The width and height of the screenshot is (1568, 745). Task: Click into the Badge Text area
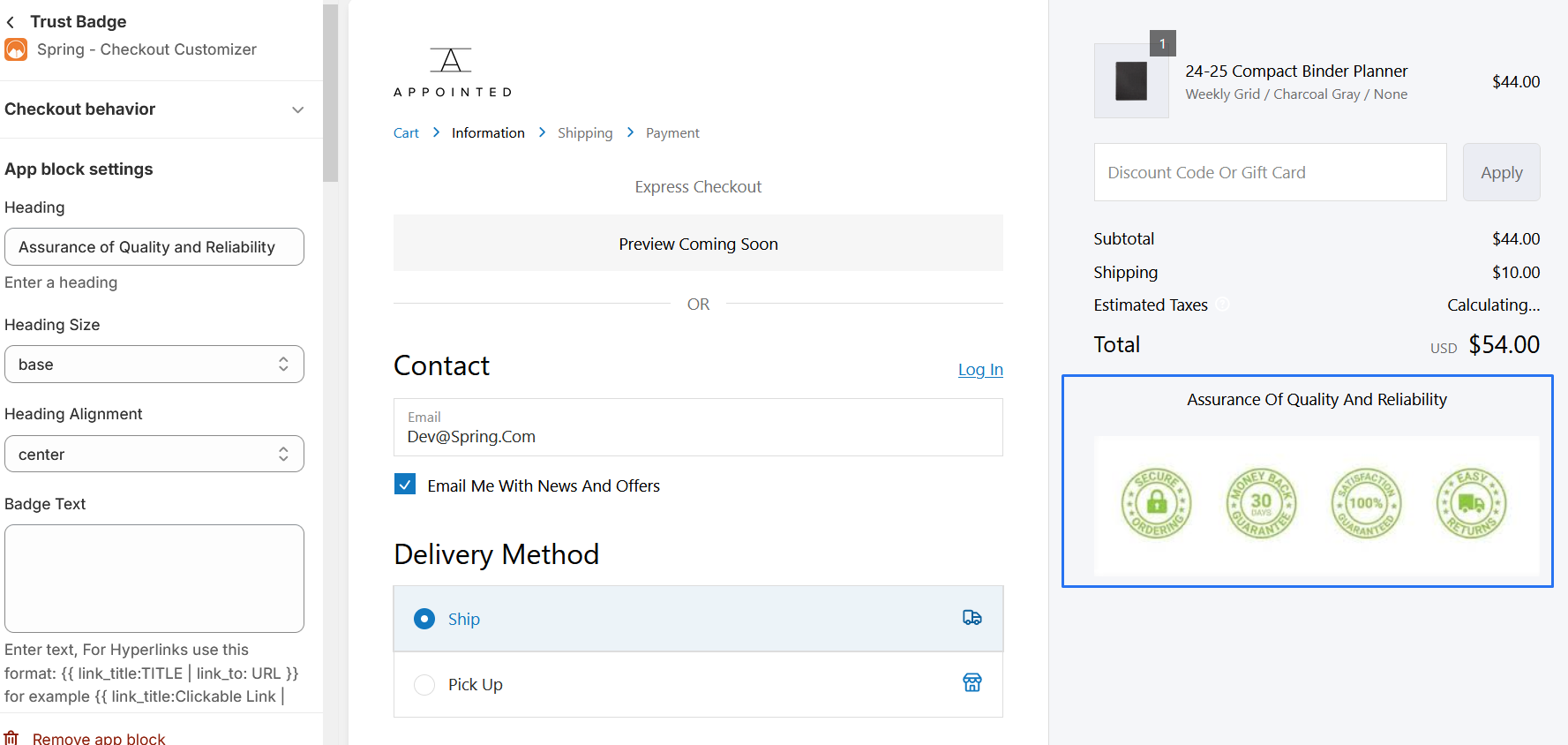(x=154, y=578)
